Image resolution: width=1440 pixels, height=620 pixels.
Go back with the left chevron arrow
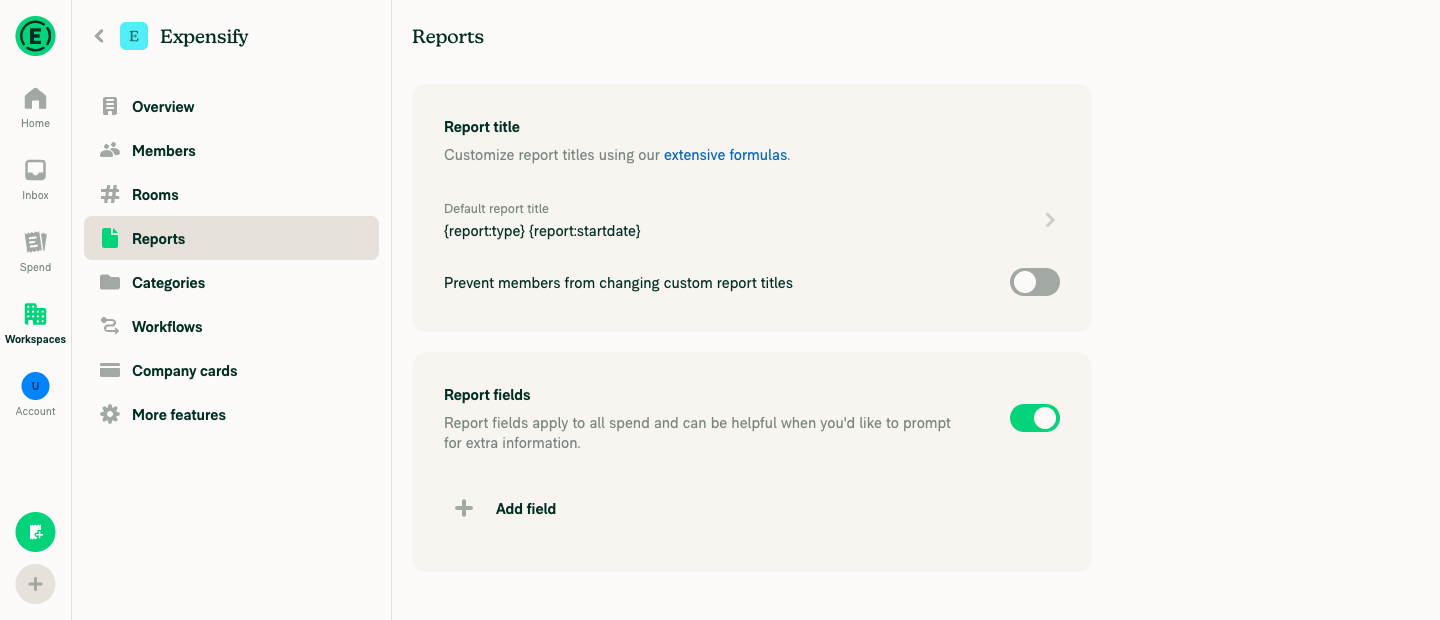click(99, 36)
